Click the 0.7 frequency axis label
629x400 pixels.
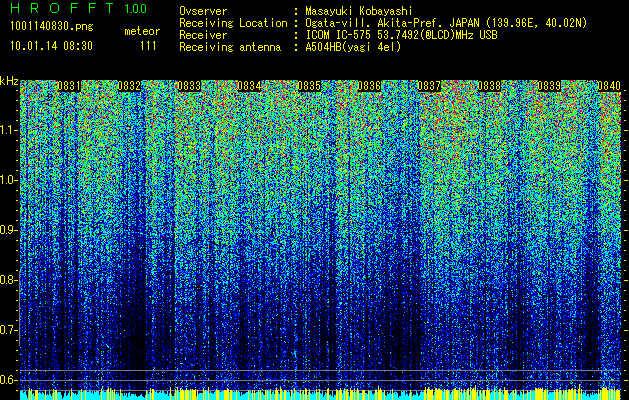tap(8, 330)
